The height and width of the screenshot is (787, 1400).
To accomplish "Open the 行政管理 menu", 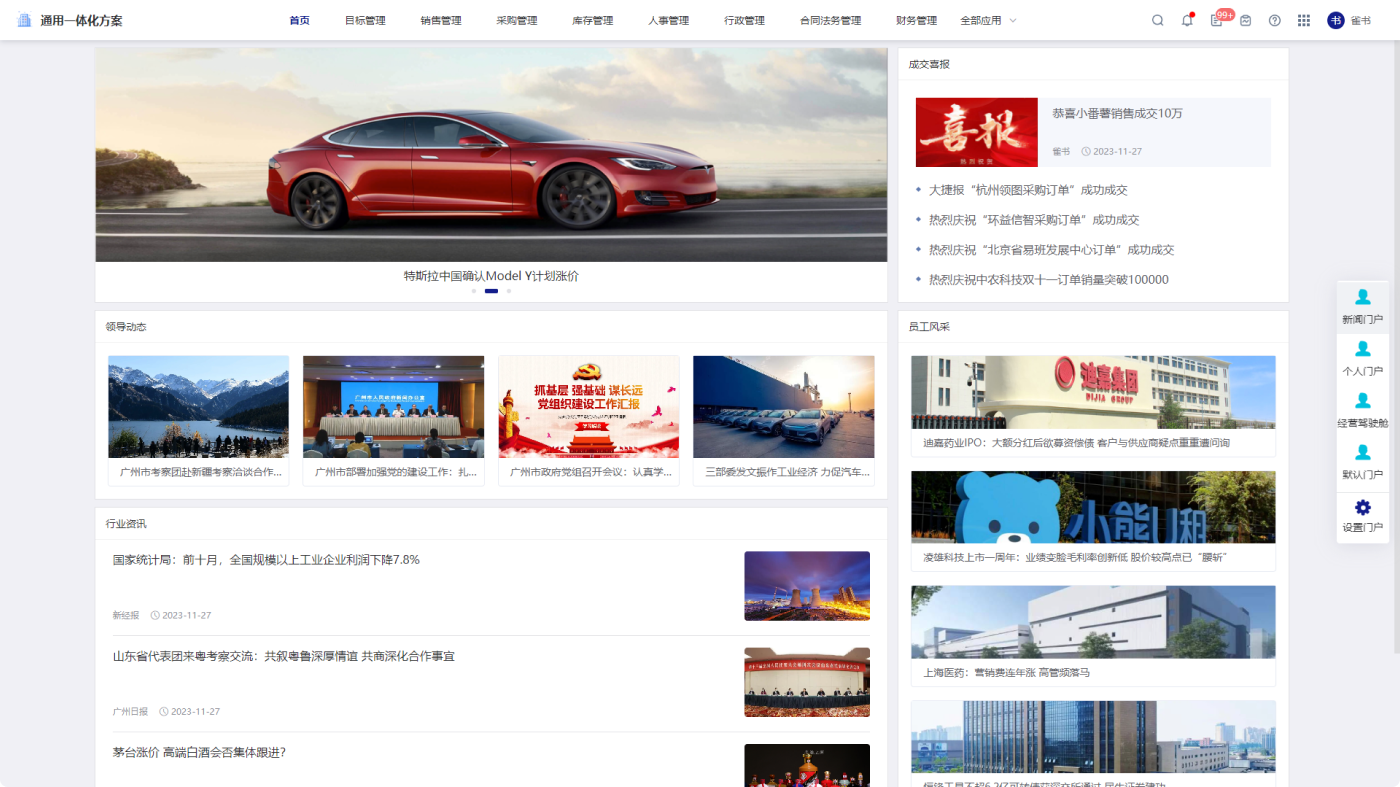I will click(745, 20).
